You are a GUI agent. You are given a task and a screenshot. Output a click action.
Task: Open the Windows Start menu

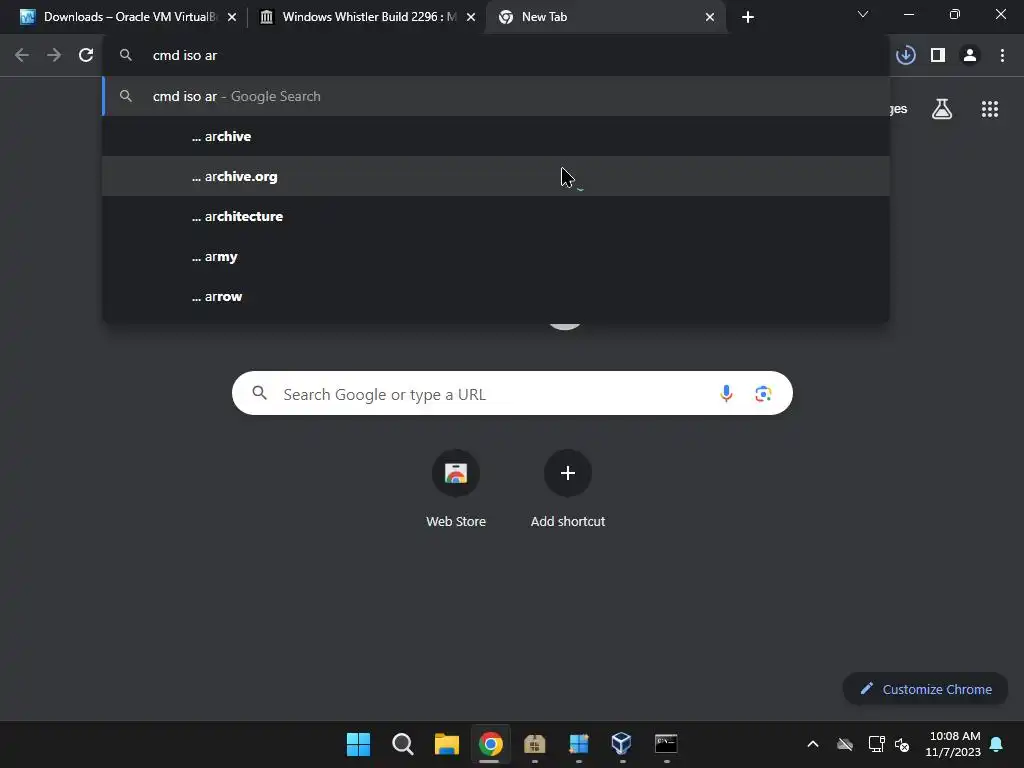coord(358,744)
